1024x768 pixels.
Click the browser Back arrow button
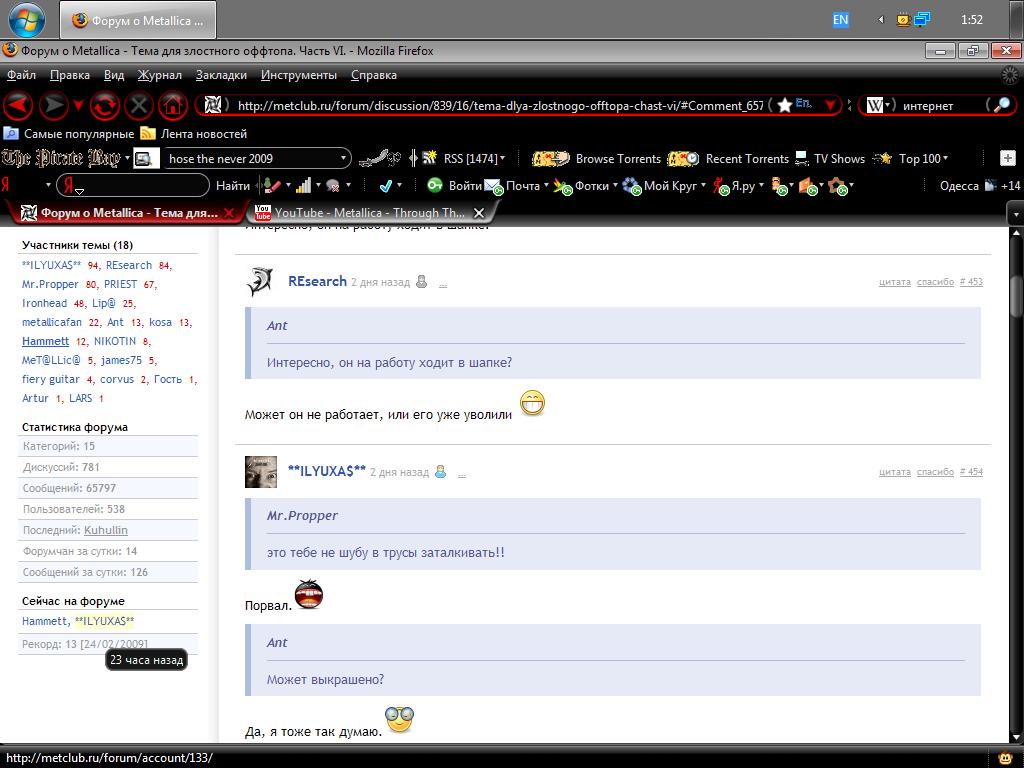tap(19, 105)
